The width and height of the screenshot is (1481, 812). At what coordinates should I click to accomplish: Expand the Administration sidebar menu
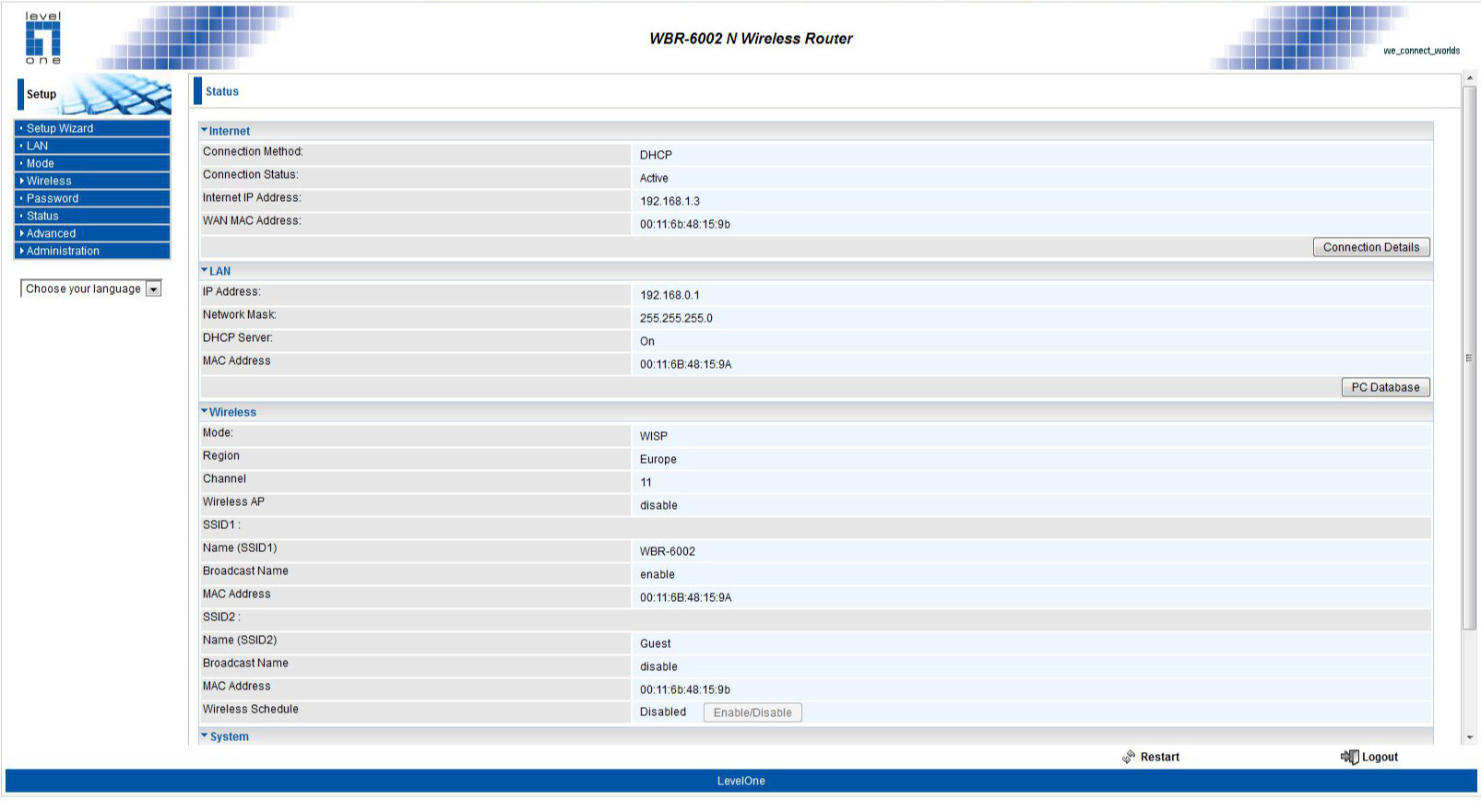click(63, 251)
